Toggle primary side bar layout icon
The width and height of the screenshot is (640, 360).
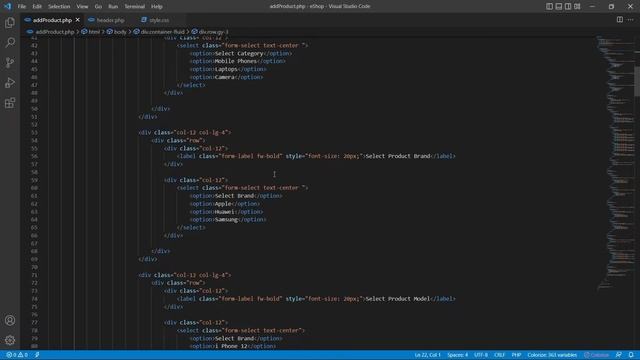click(549, 6)
